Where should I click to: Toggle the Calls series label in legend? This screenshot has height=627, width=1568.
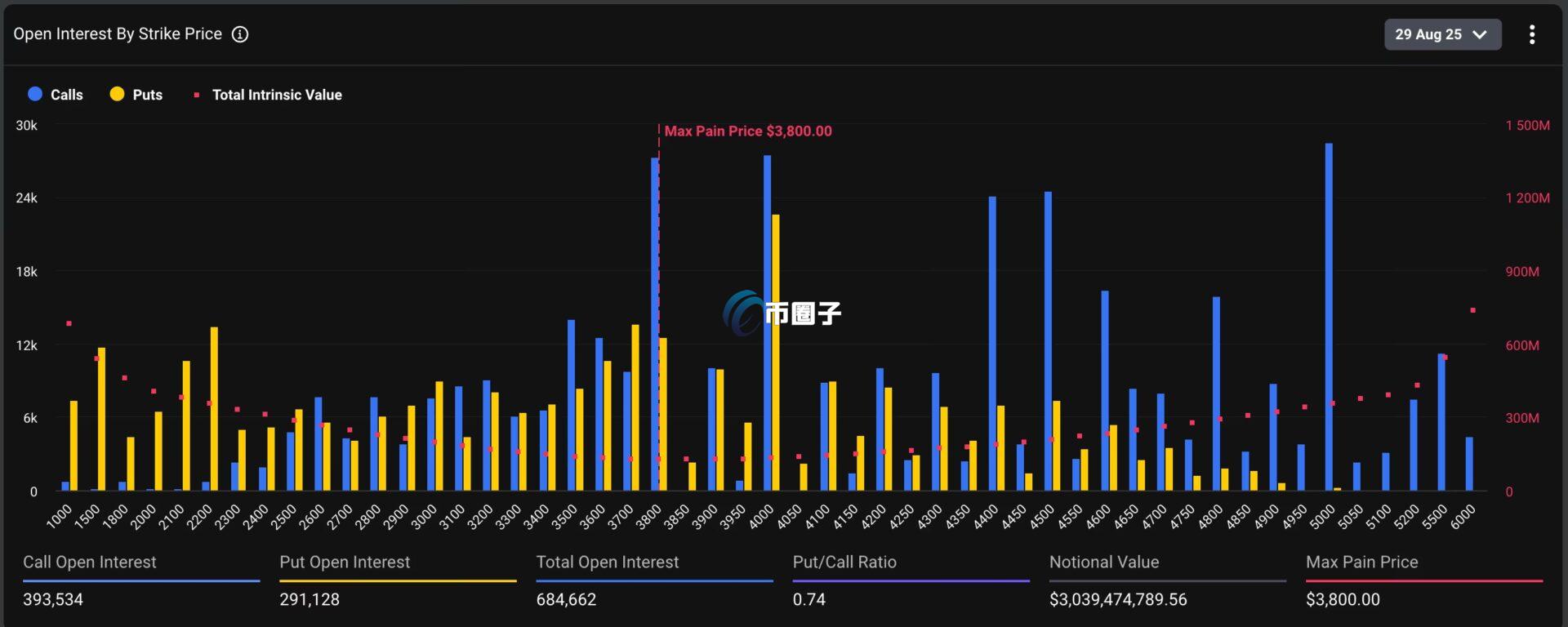pos(67,95)
